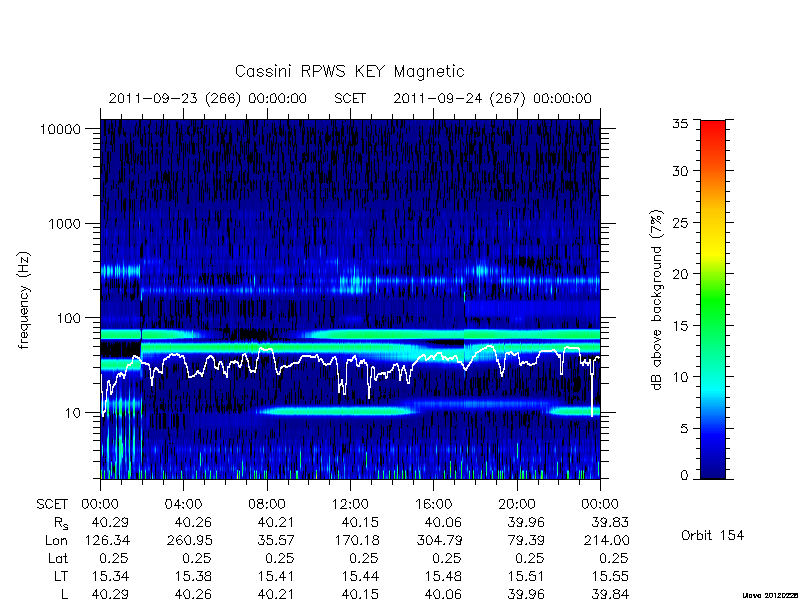Click the "frequency (Hz)" axis label

(23, 300)
